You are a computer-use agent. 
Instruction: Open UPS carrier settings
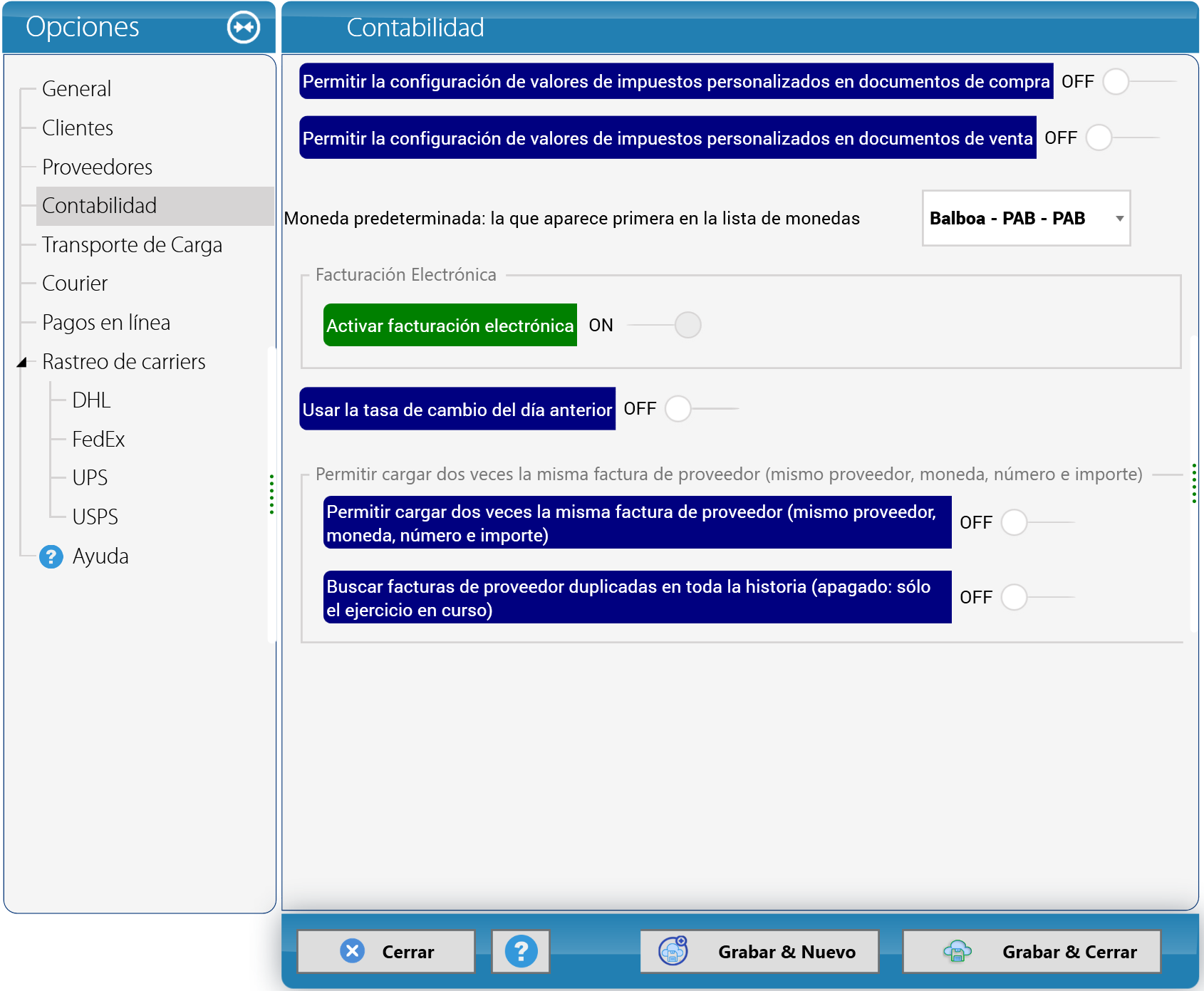90,478
